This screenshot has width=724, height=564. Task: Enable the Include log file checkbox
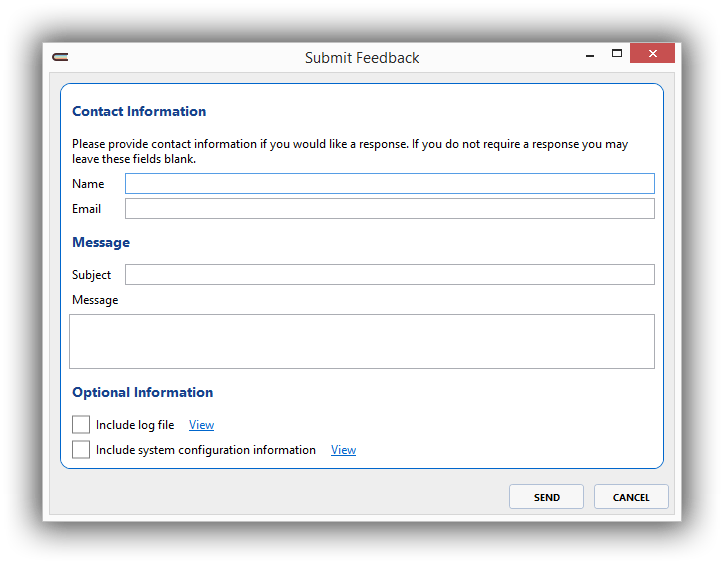(x=81, y=425)
